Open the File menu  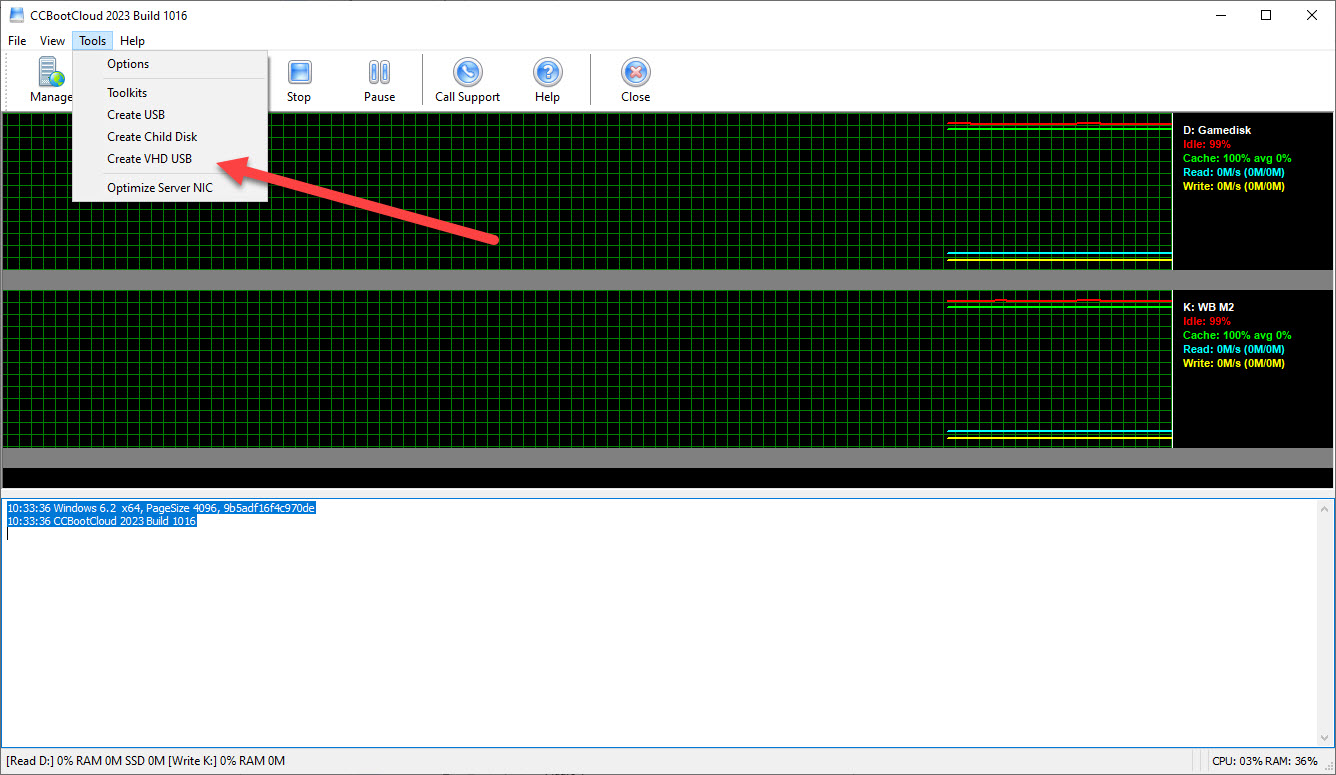[17, 41]
